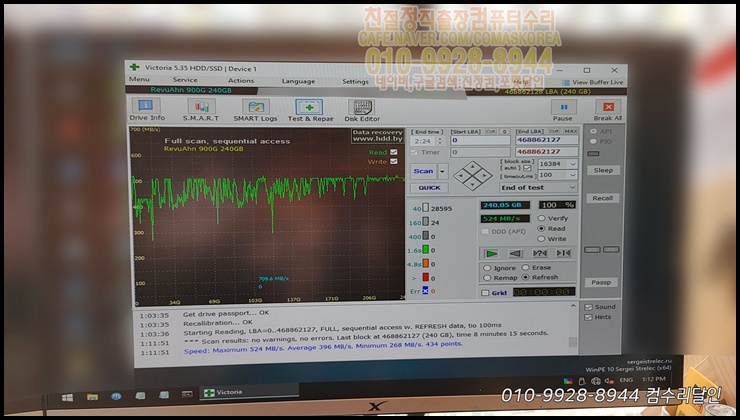Open the S.M.A.R.T panel
This screenshot has height=420, width=740.
(x=201, y=110)
